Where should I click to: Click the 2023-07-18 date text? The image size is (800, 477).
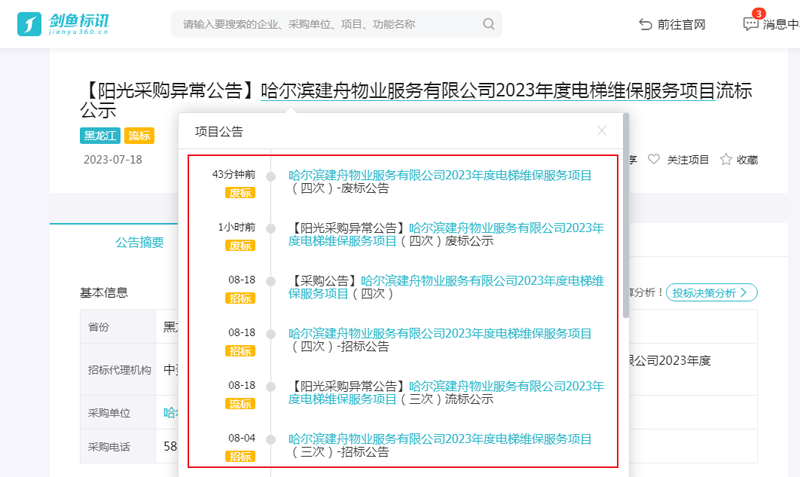113,160
